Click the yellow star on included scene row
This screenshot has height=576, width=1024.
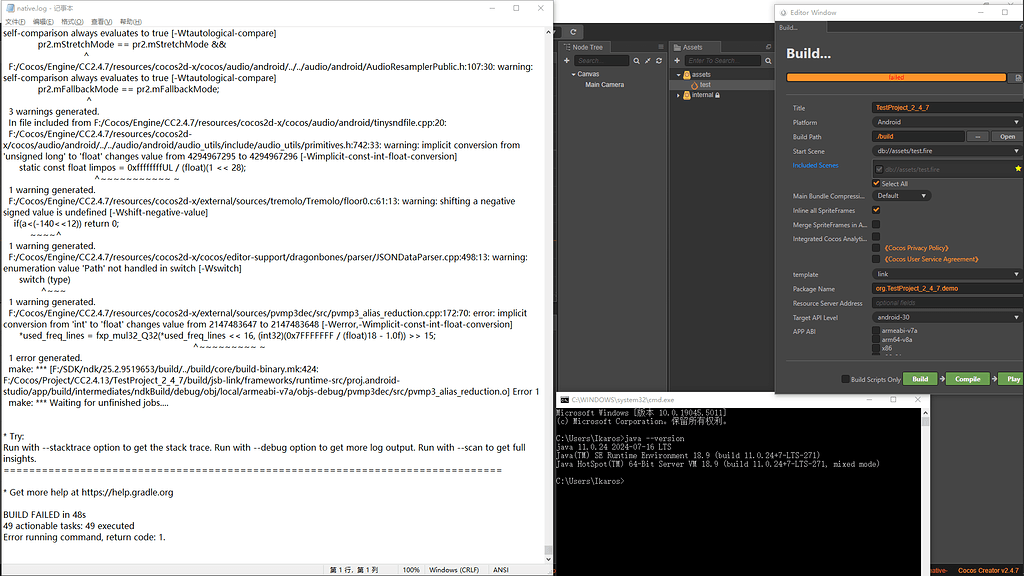click(1017, 168)
